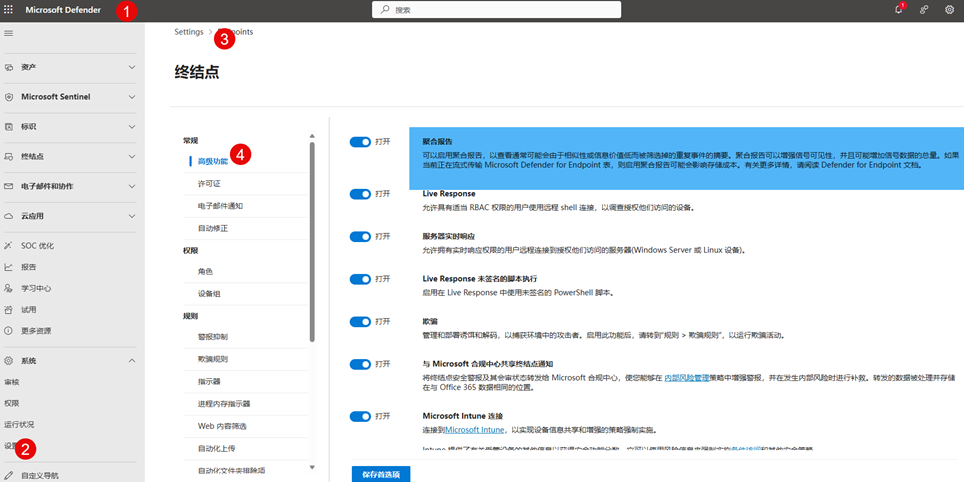
Task: Click the 自定义导航 pencil icon
Action: click(9, 475)
